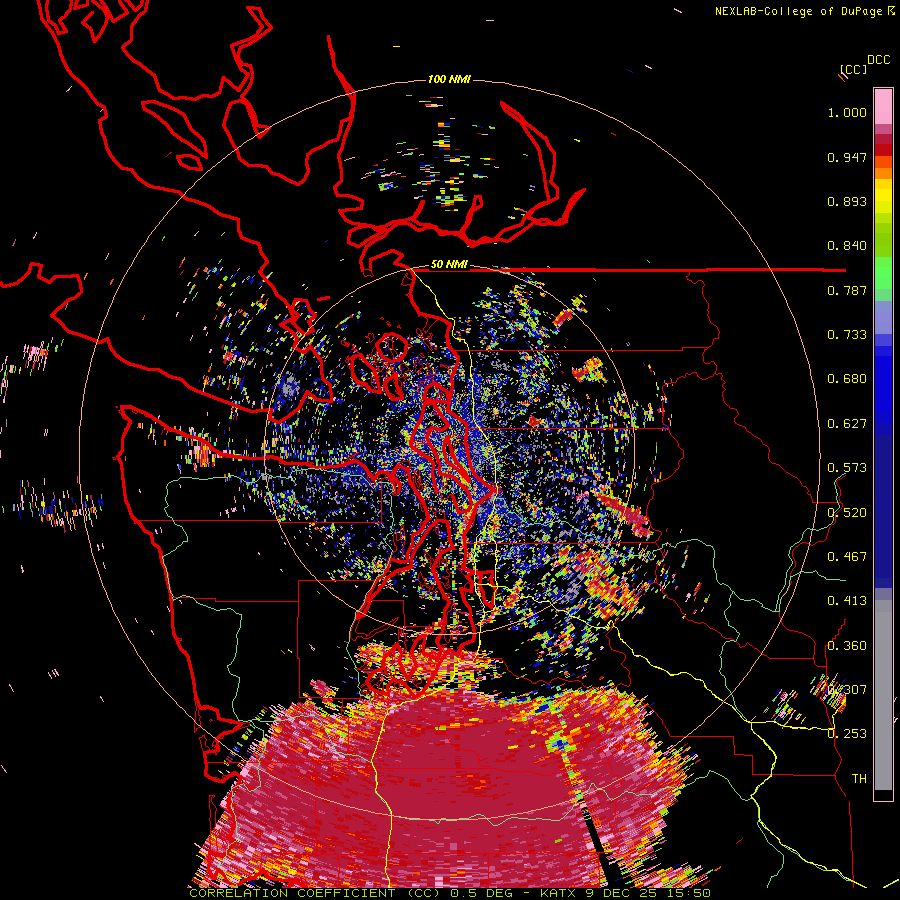Click the Correlation Coefficient caption at bottom
The height and width of the screenshot is (900, 900).
pyautogui.click(x=450, y=893)
